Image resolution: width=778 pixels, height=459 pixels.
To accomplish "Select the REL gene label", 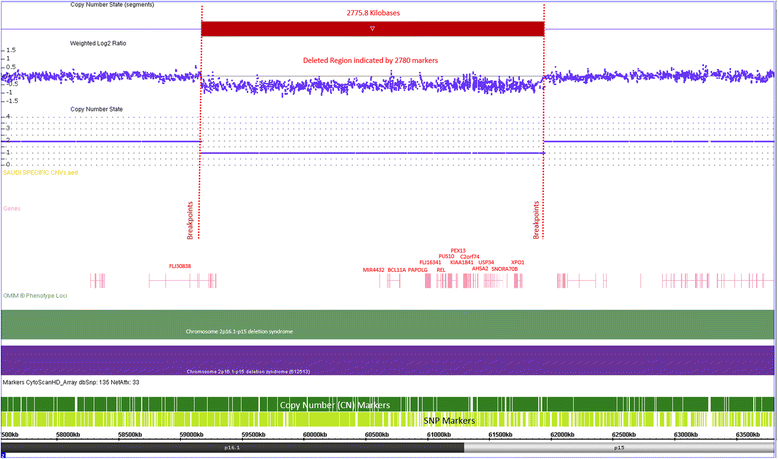I will pos(441,269).
